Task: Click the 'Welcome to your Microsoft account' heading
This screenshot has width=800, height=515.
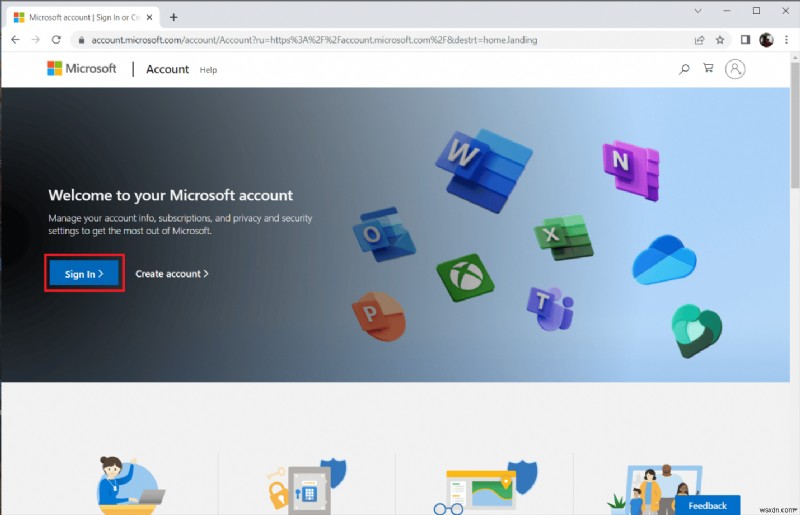Action: 170,195
